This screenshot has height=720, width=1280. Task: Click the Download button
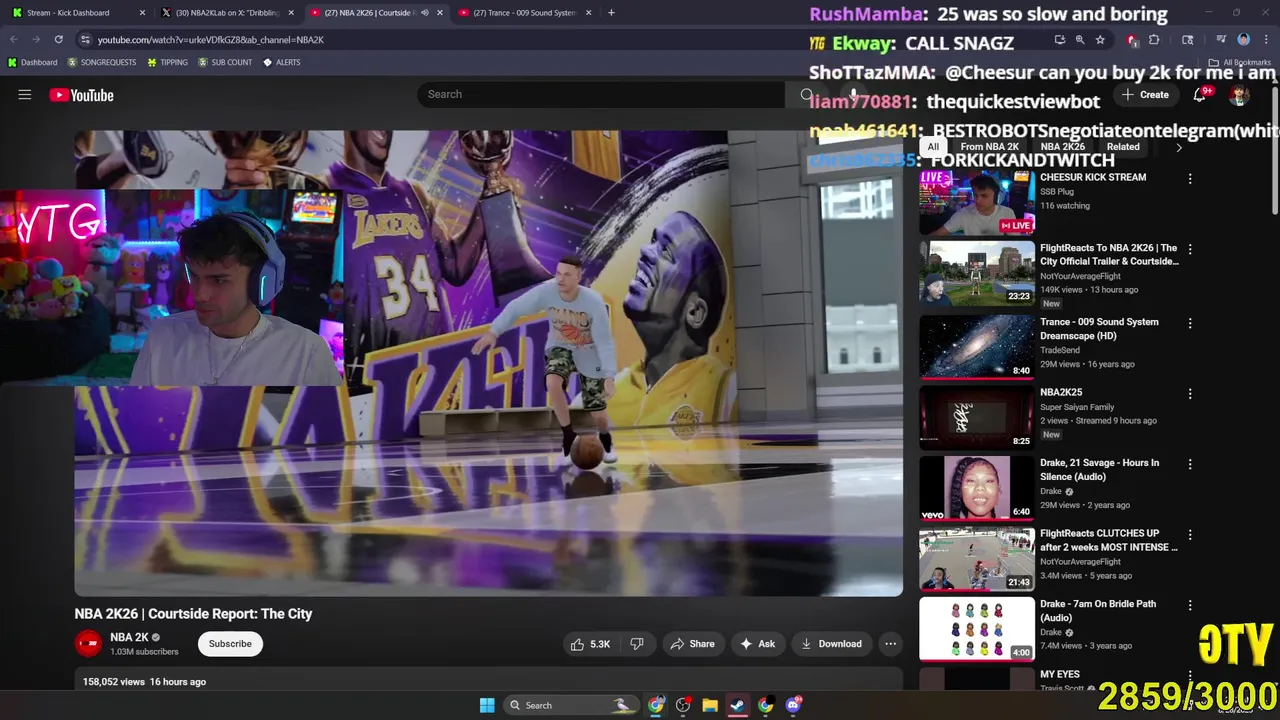pos(831,644)
